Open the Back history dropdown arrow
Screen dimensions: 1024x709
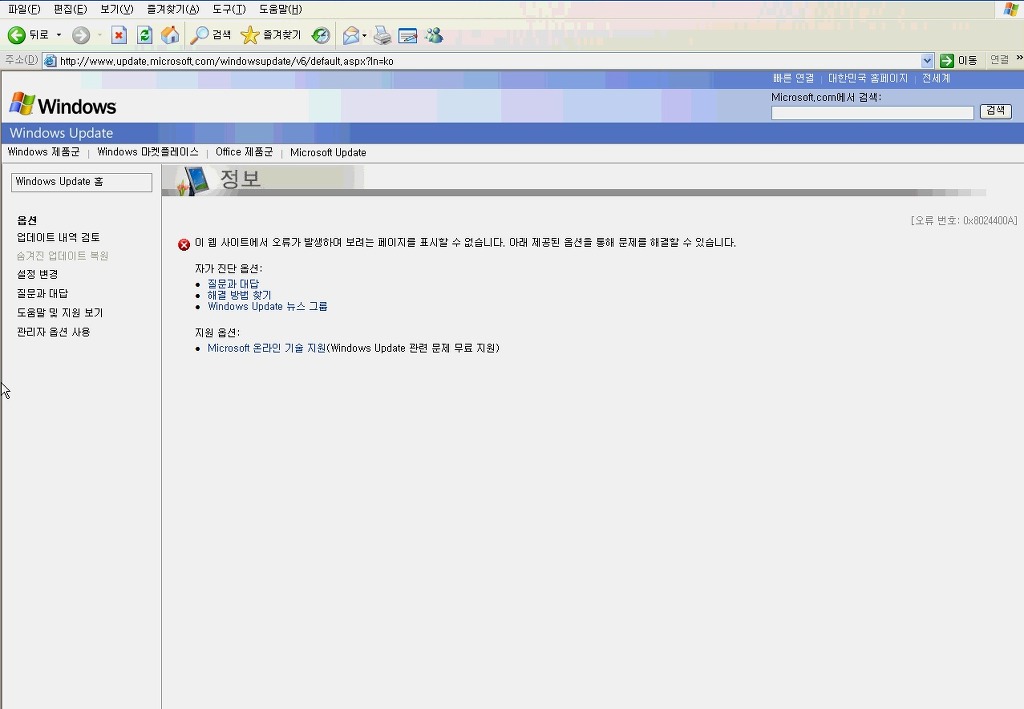pos(59,35)
